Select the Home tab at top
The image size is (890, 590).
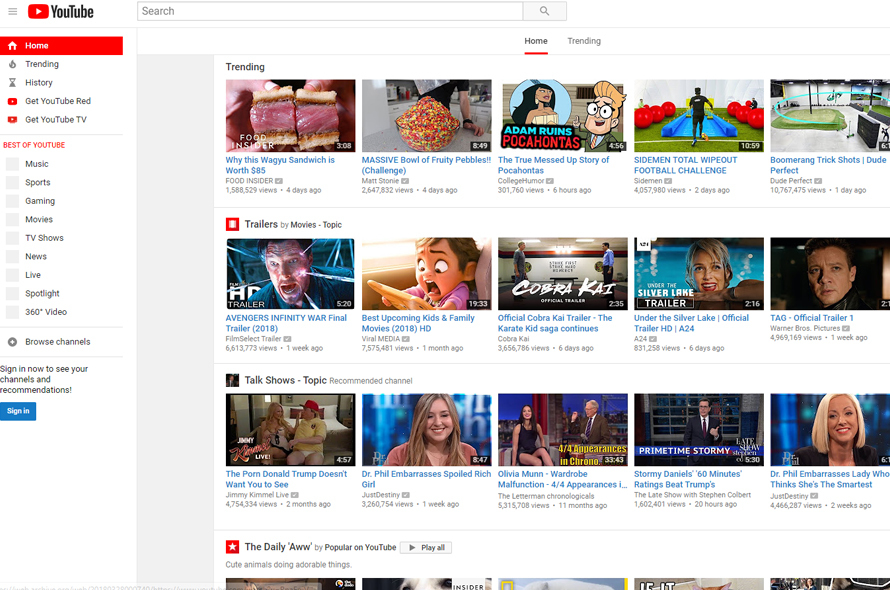pyautogui.click(x=536, y=41)
